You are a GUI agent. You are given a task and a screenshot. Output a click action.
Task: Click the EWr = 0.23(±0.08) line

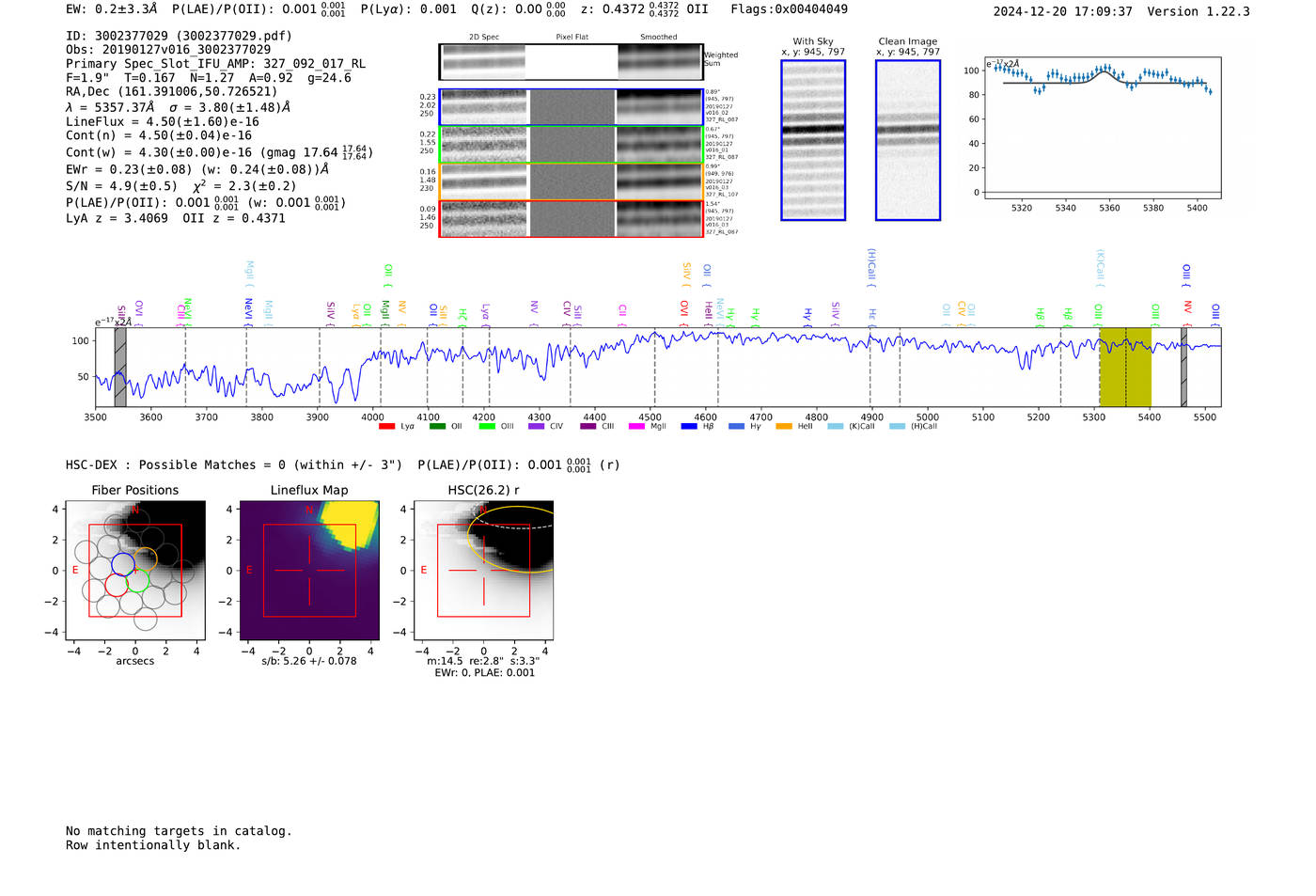(x=197, y=170)
